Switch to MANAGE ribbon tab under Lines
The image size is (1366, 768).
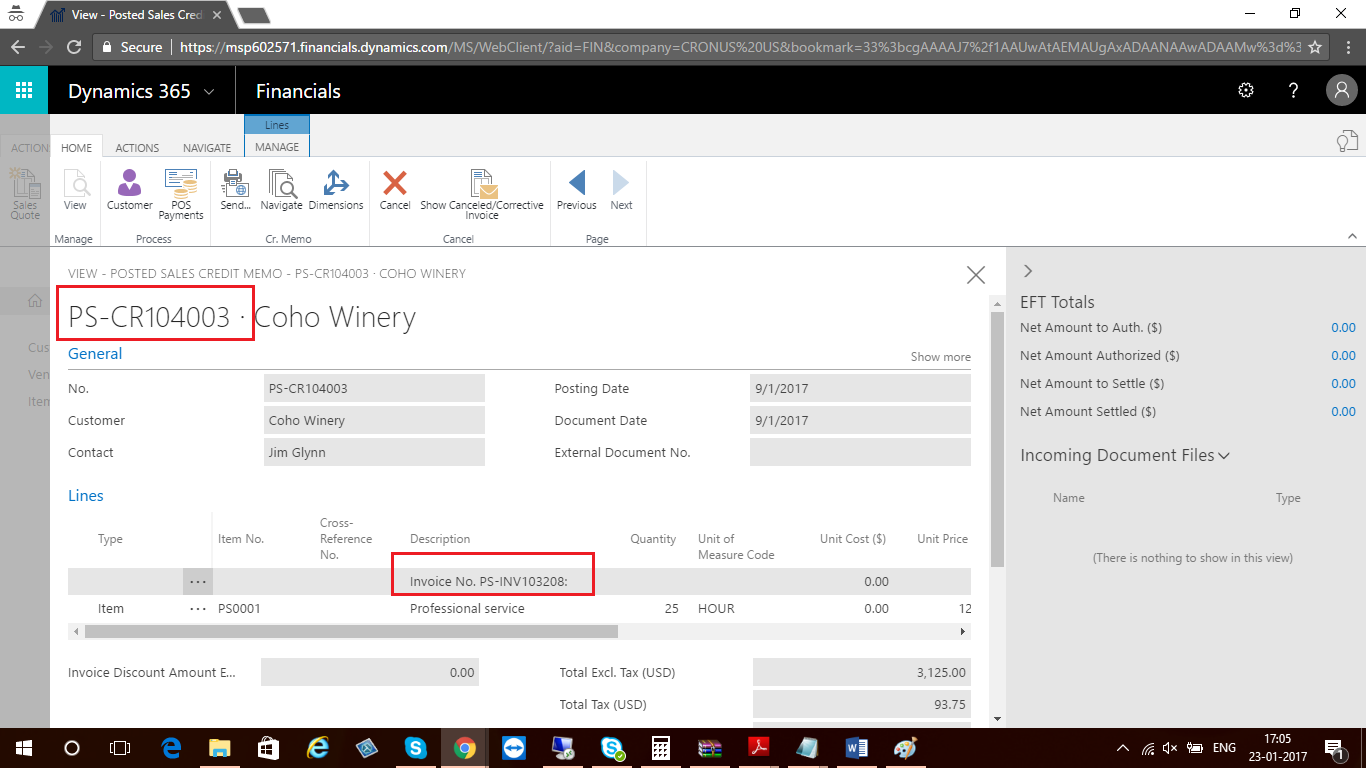tap(277, 146)
